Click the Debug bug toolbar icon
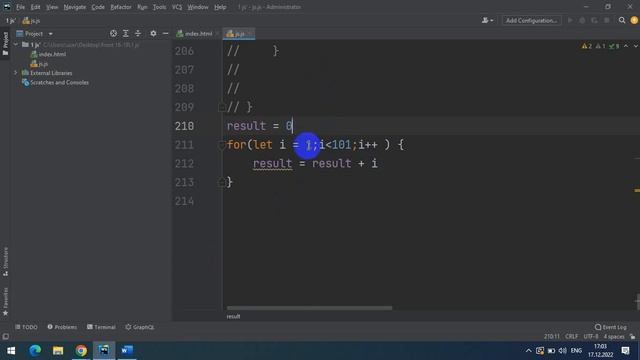640x360 pixels. click(x=582, y=20)
